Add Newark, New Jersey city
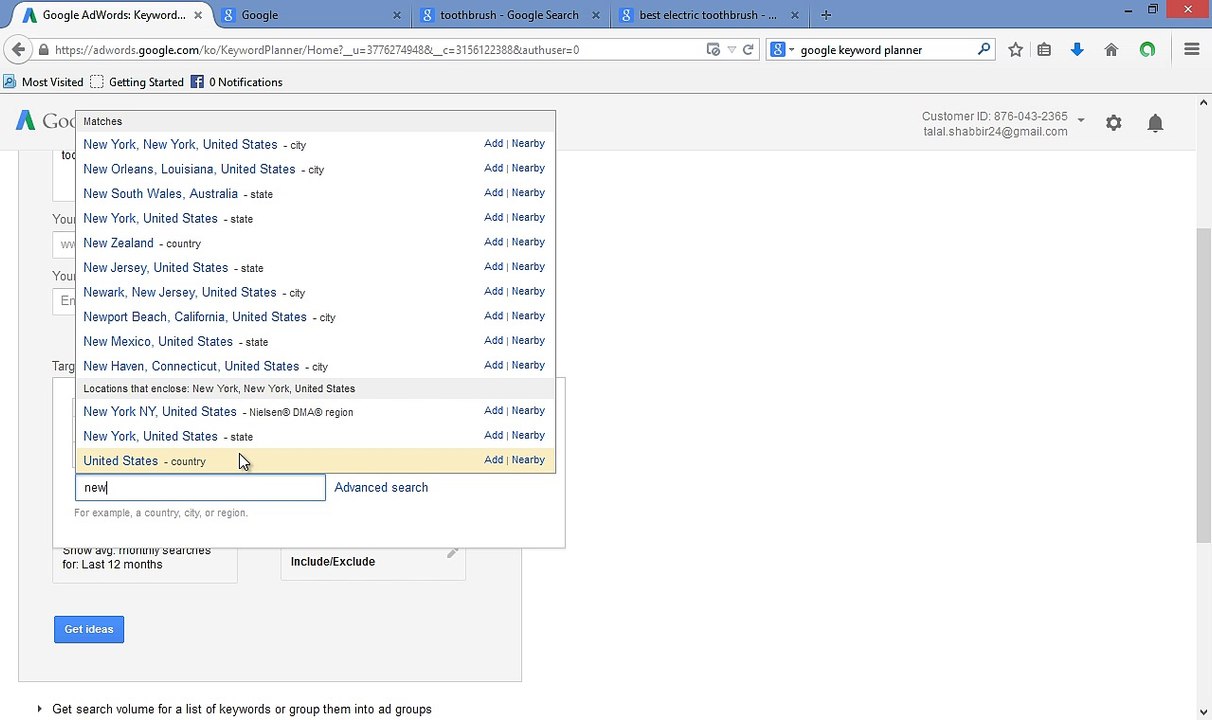1212x720 pixels. pyautogui.click(x=493, y=291)
